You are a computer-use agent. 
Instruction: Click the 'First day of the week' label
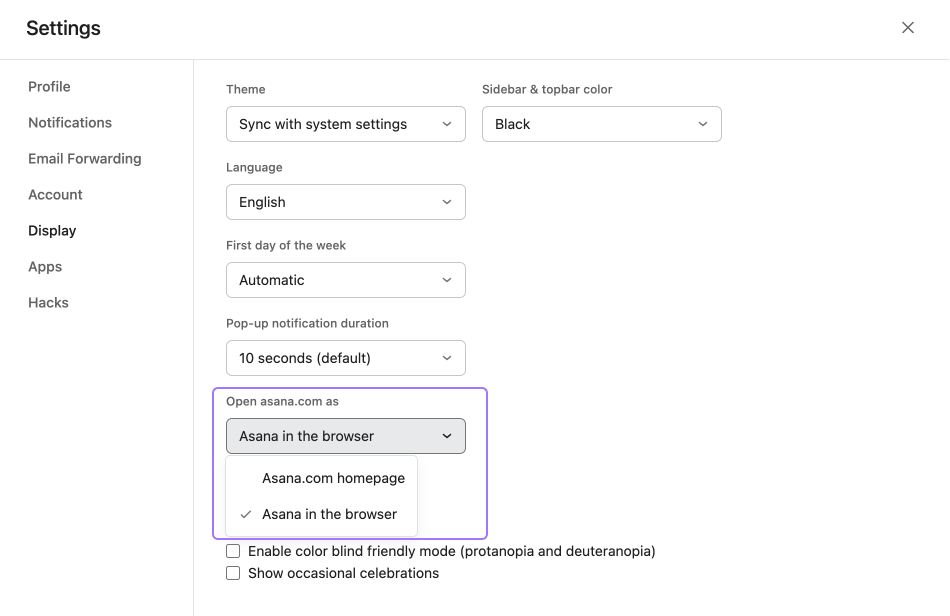(286, 245)
